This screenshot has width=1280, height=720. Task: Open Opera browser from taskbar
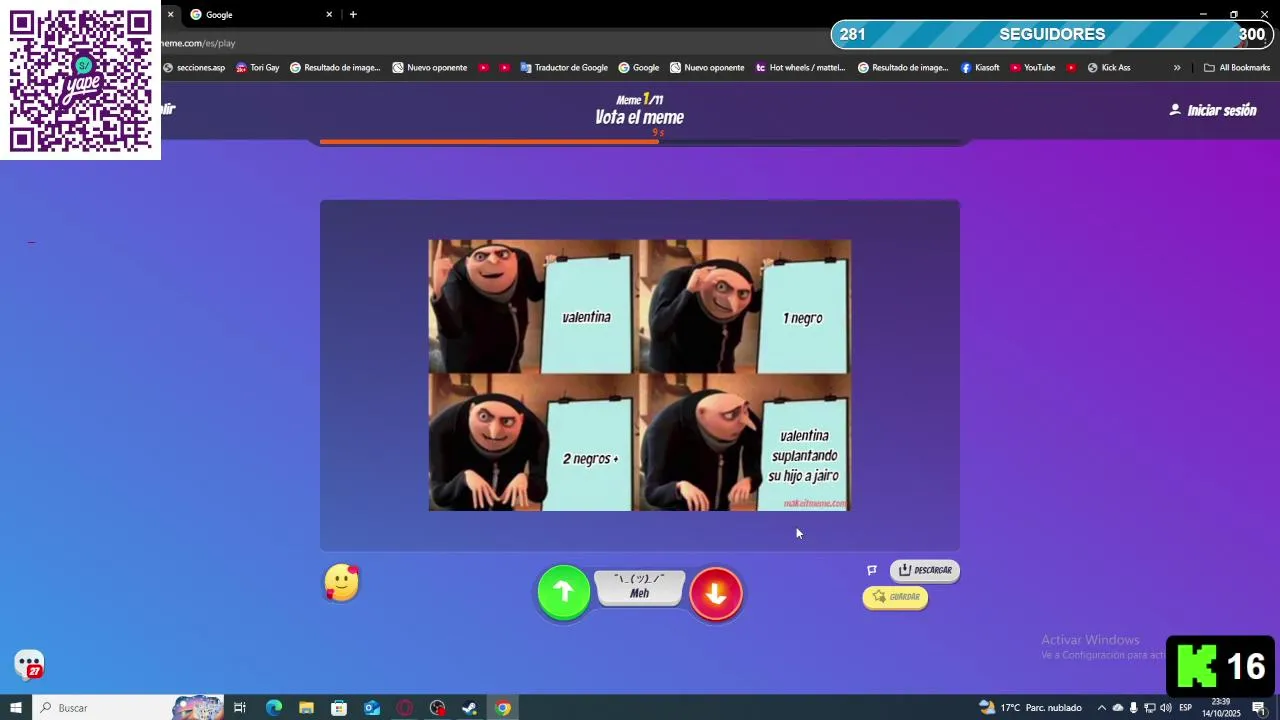tap(405, 708)
